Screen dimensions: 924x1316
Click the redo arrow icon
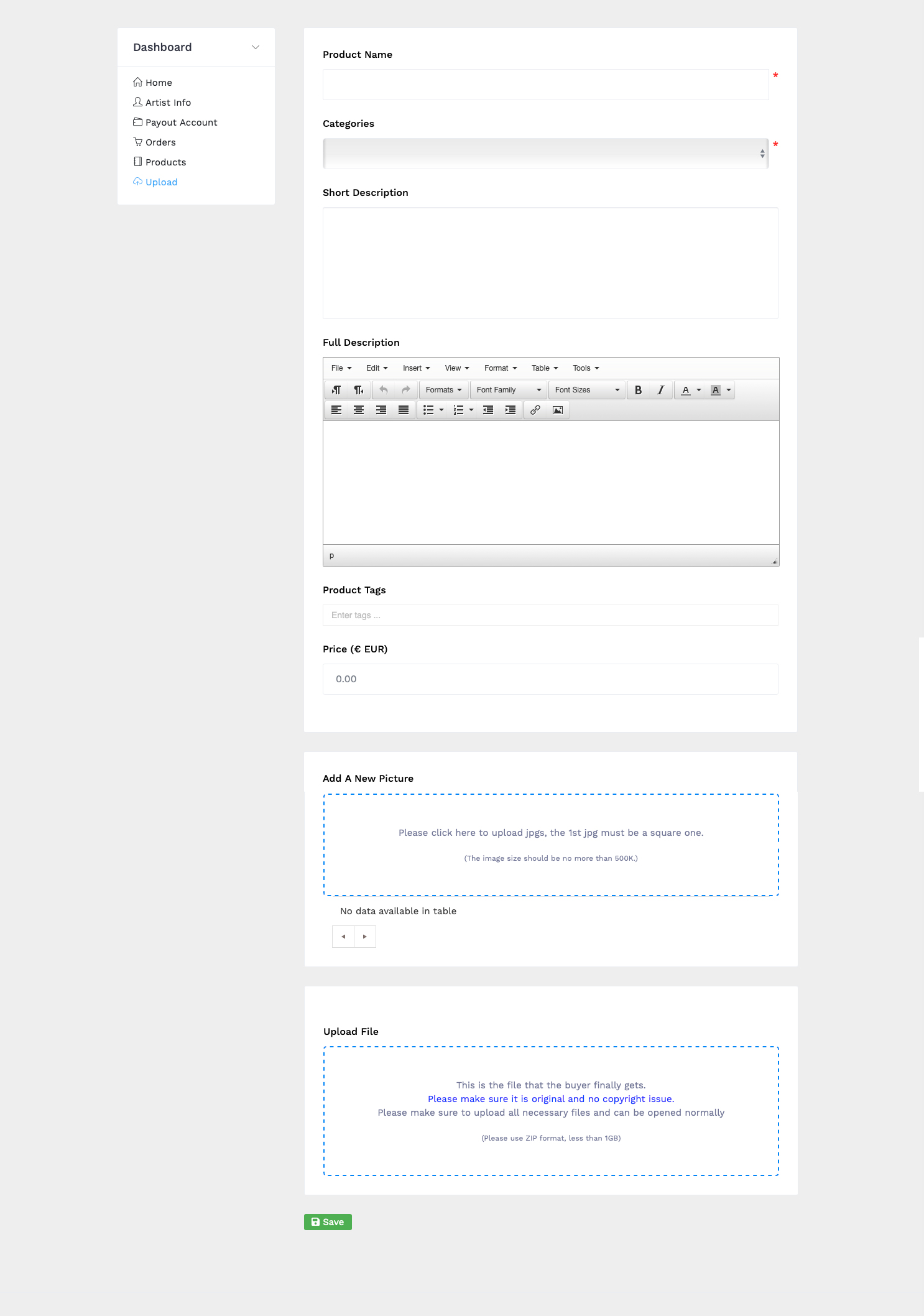(406, 390)
